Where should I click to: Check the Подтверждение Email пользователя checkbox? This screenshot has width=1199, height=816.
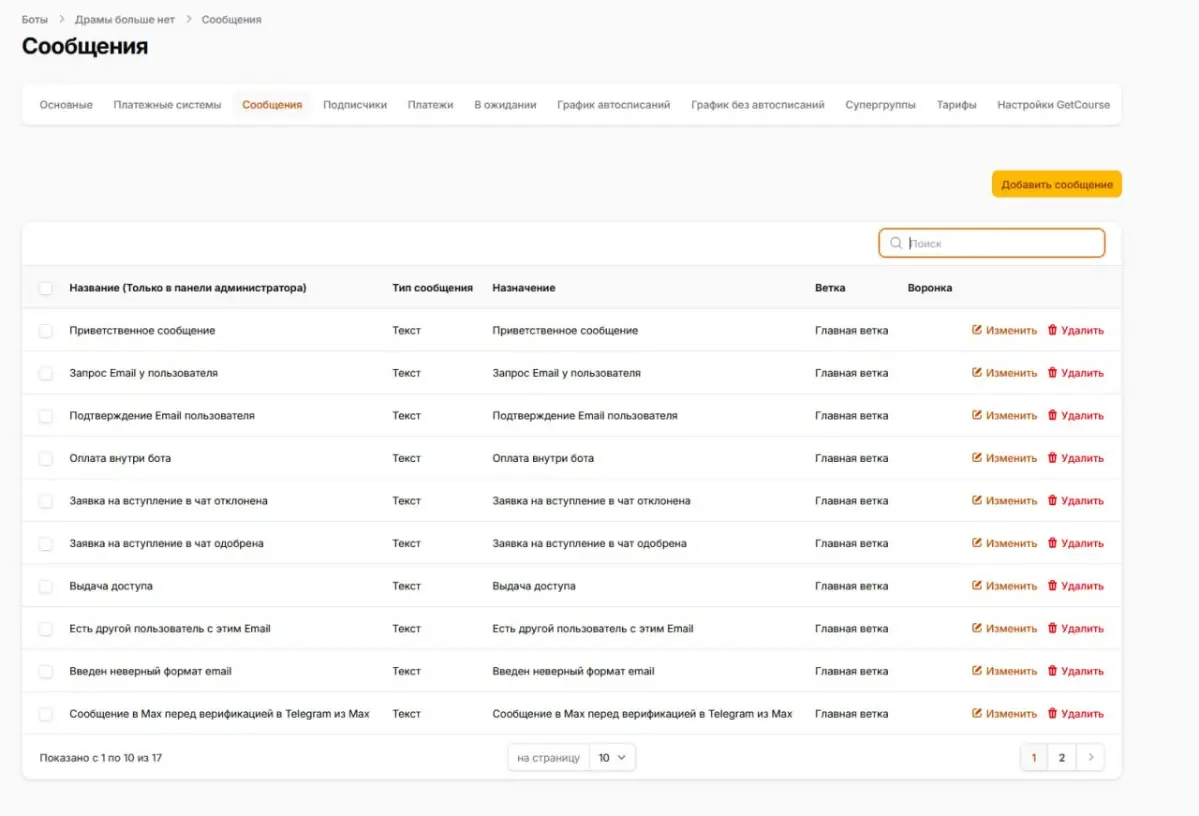pos(46,416)
